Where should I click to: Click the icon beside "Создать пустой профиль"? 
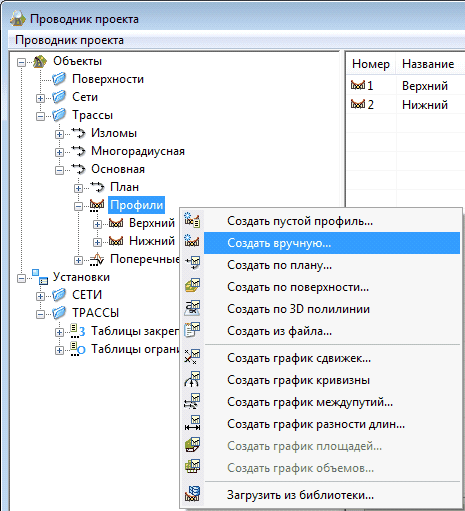click(x=192, y=220)
